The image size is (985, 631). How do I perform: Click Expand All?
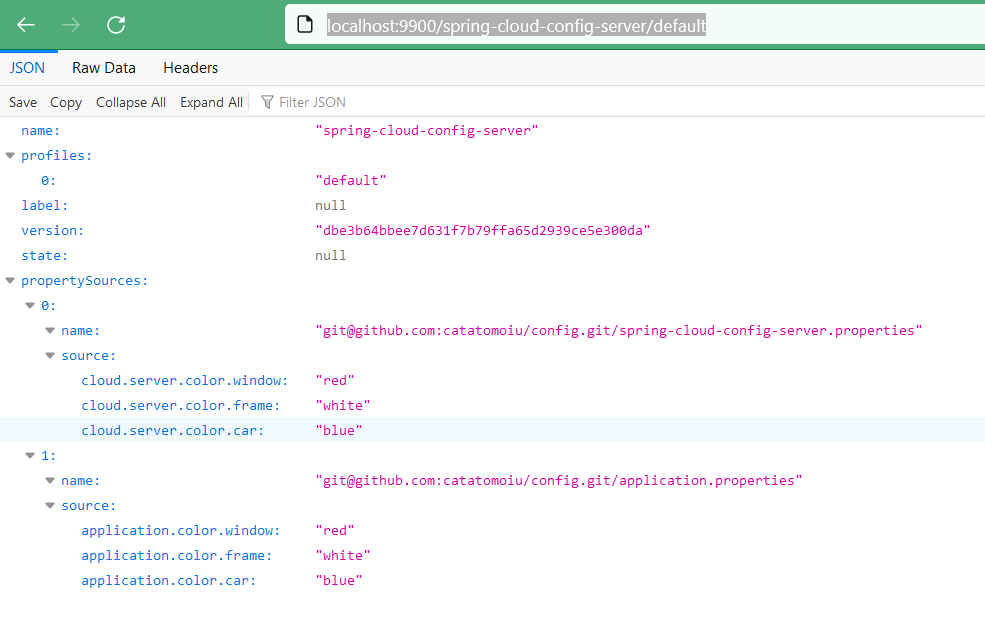point(211,102)
